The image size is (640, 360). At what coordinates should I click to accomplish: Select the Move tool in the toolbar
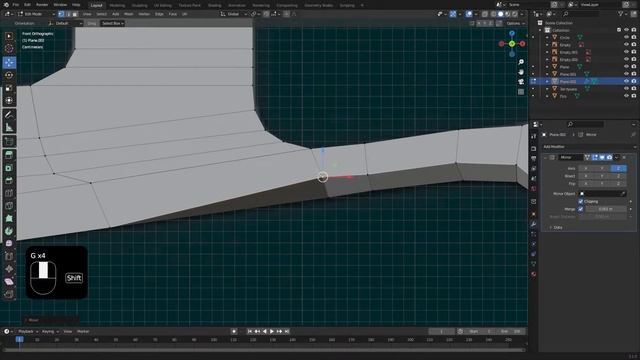(x=9, y=62)
